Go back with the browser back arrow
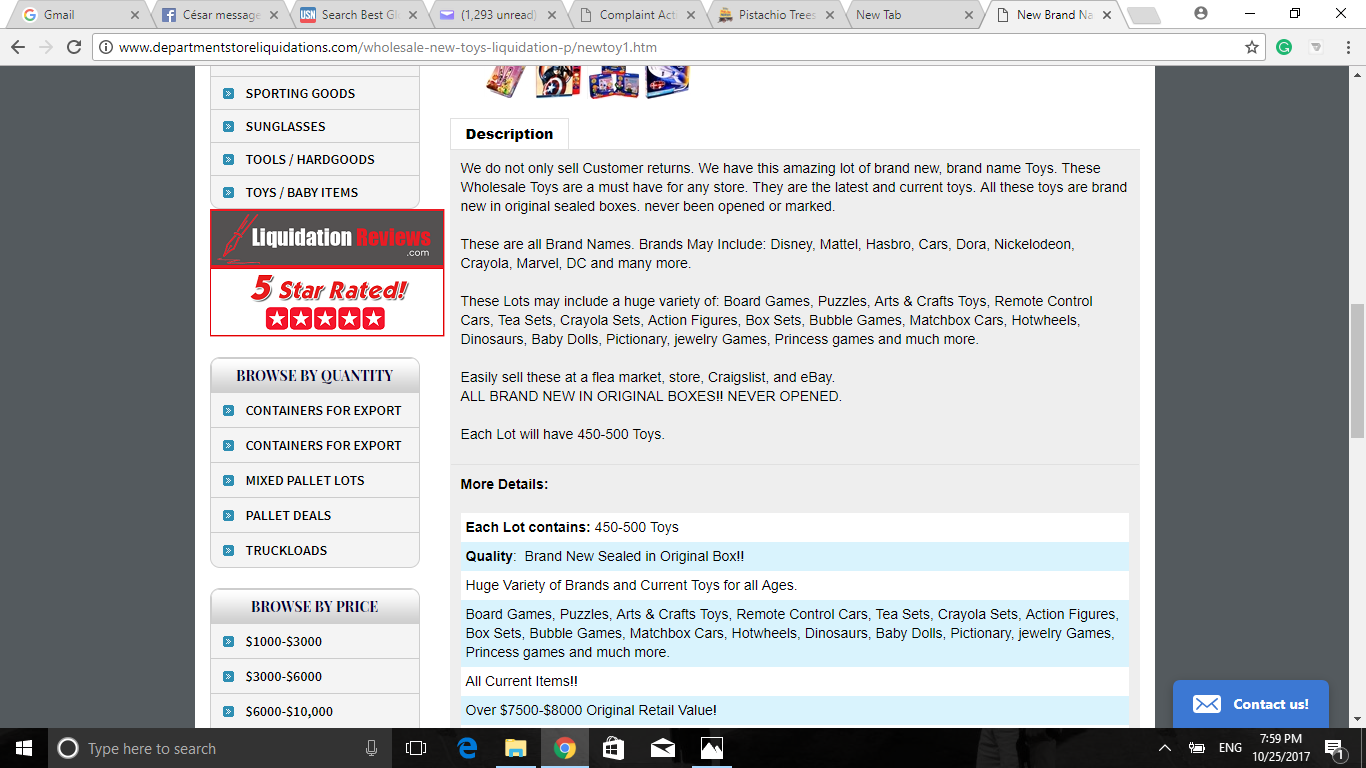The image size is (1366, 768). [17, 47]
